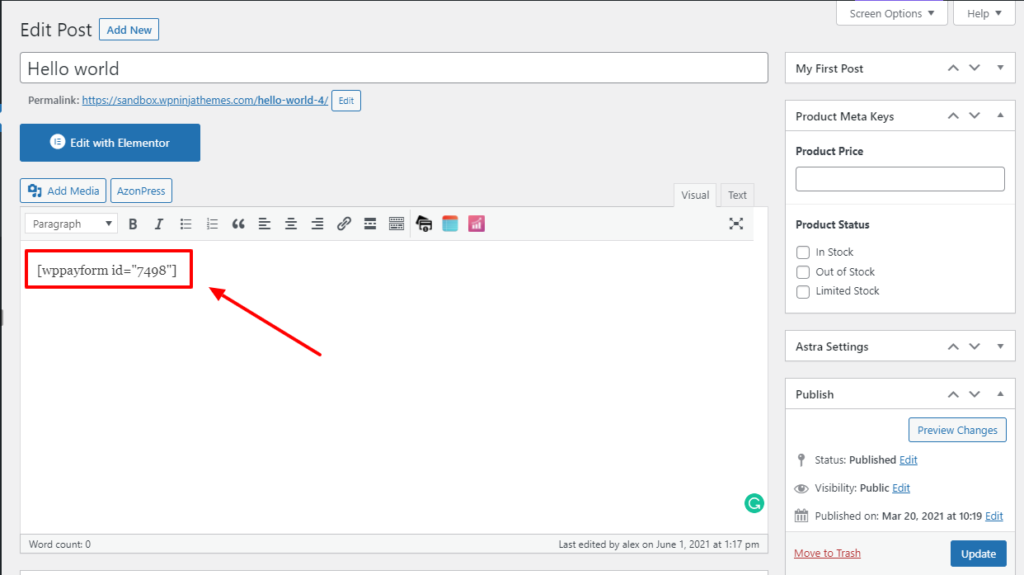Image resolution: width=1024 pixels, height=575 pixels.
Task: Open the Help dropdown
Action: [x=984, y=13]
